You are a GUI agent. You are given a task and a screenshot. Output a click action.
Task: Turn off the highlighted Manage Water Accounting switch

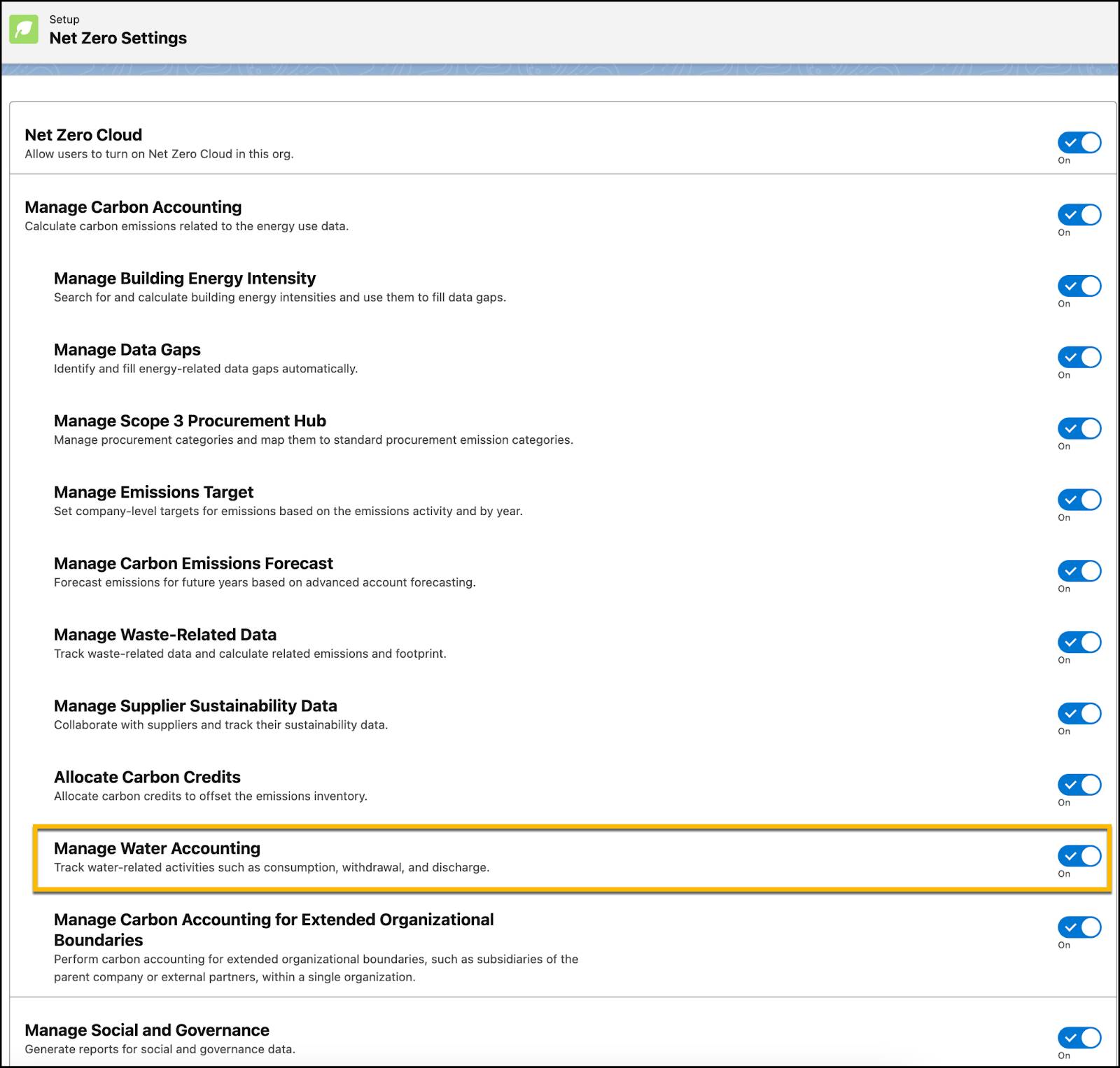[1079, 855]
